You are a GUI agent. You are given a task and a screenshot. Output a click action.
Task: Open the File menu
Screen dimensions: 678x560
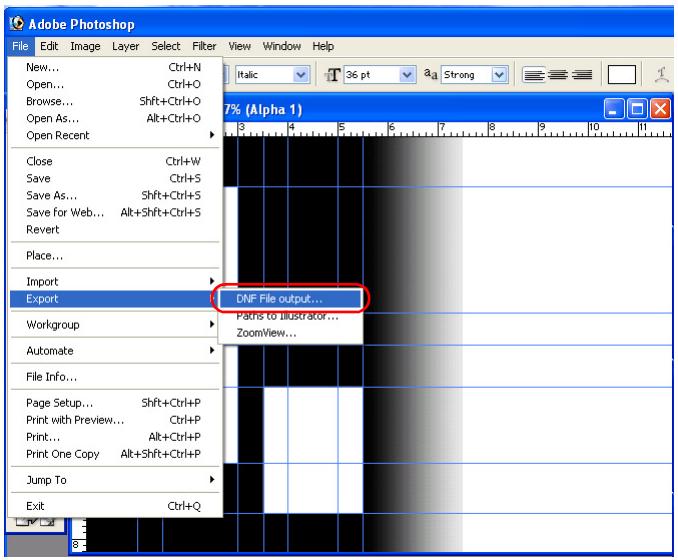click(20, 46)
